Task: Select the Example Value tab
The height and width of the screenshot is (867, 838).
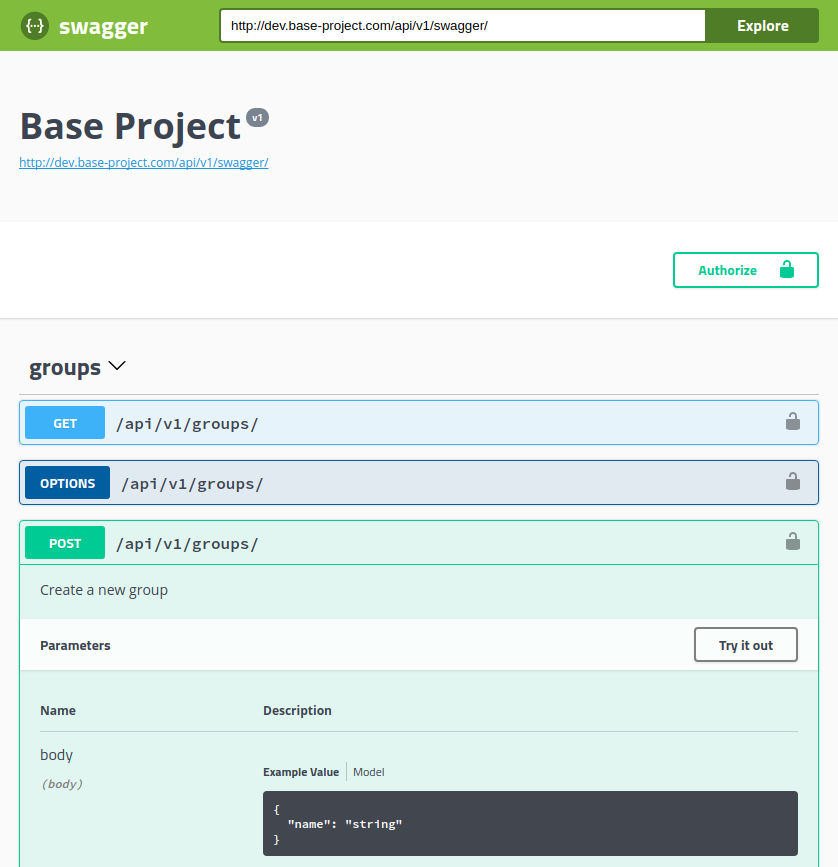Action: click(x=301, y=771)
